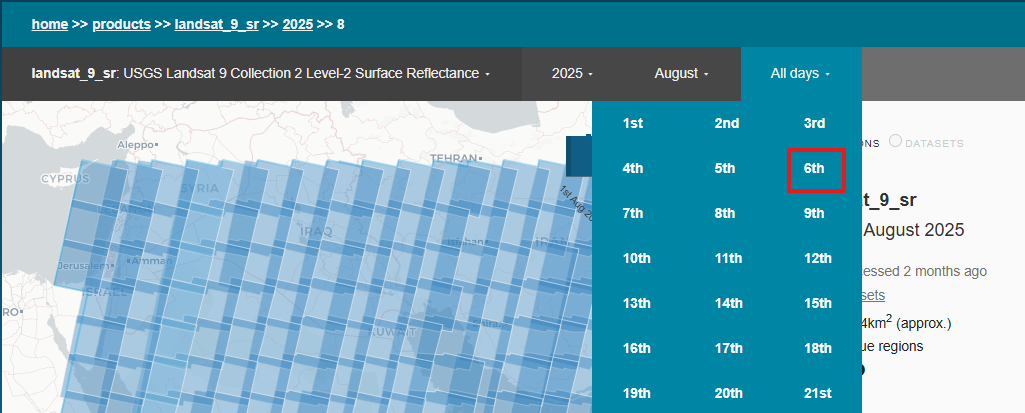Viewport: 1025px width, 413px height.
Task: Click the Aleppo label on the map
Action: click(x=133, y=145)
